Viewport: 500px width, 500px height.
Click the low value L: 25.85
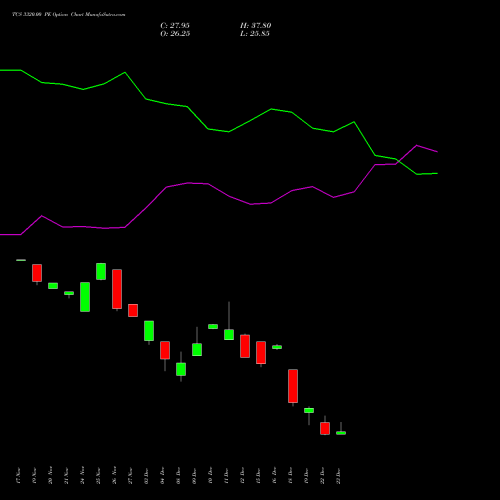click(x=255, y=34)
